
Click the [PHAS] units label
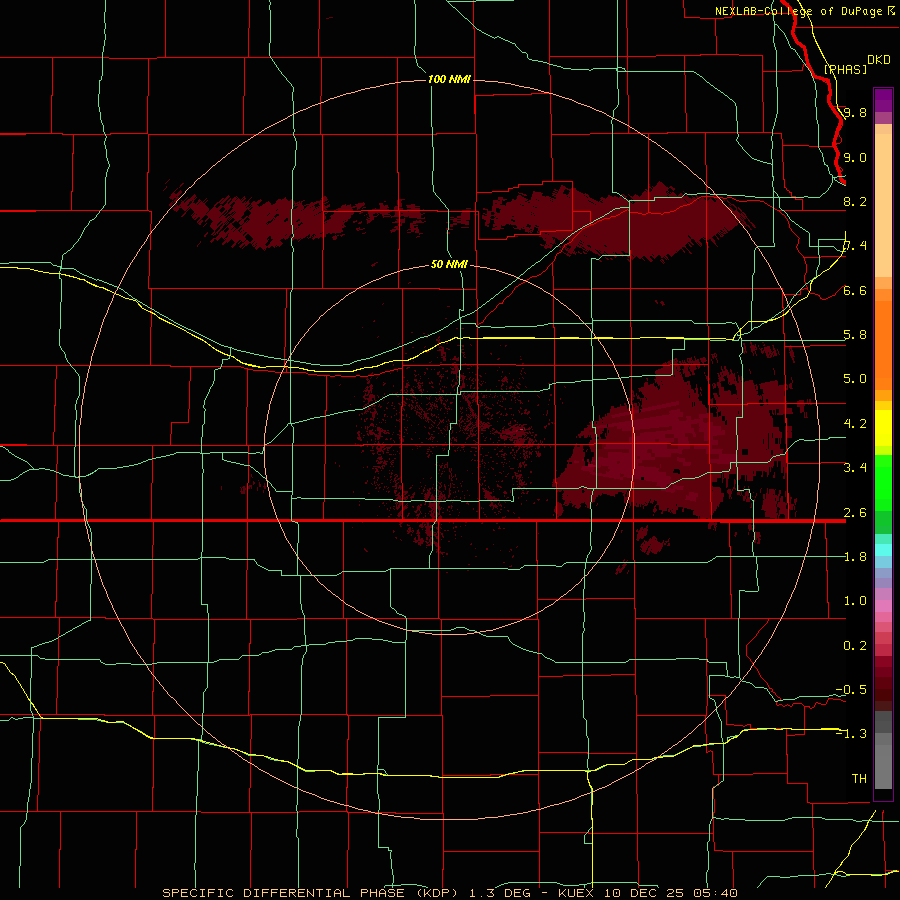845,69
